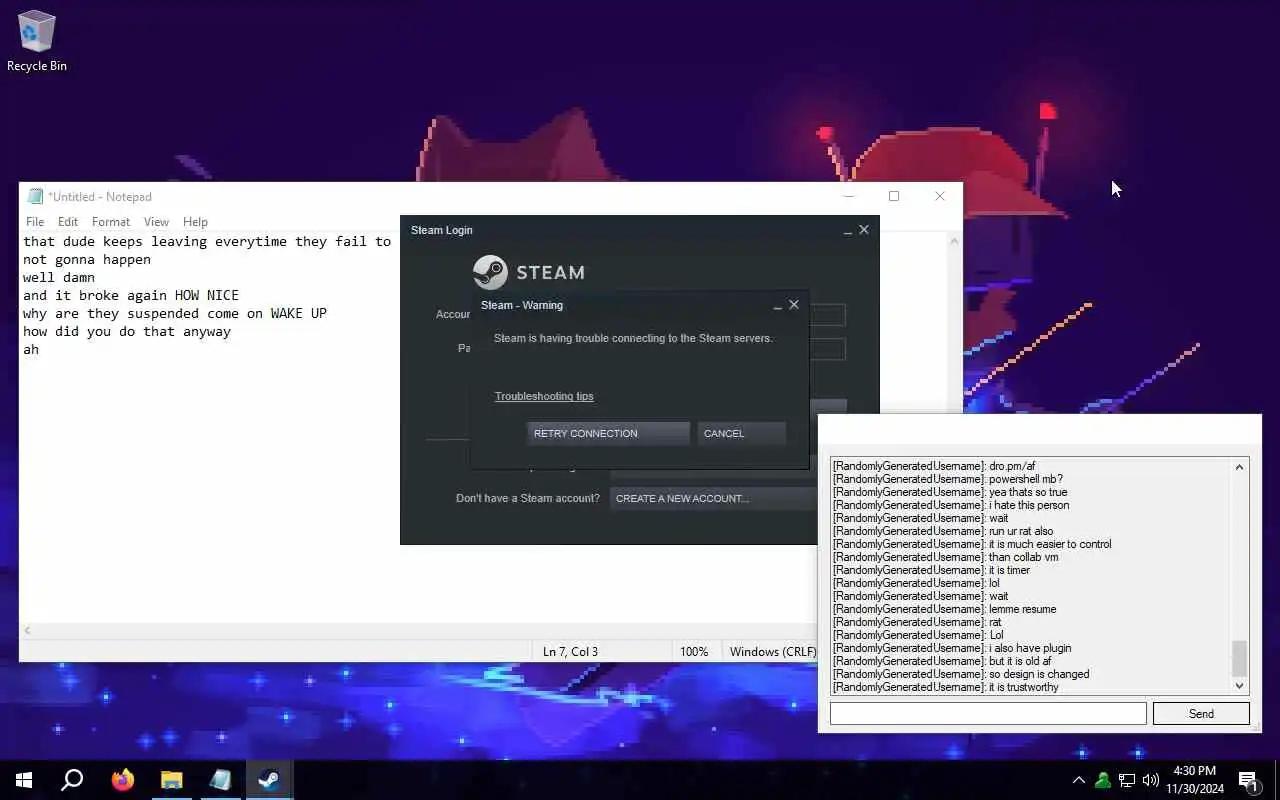
Task: Click chat scrollbar up arrow
Action: pos(1240,467)
